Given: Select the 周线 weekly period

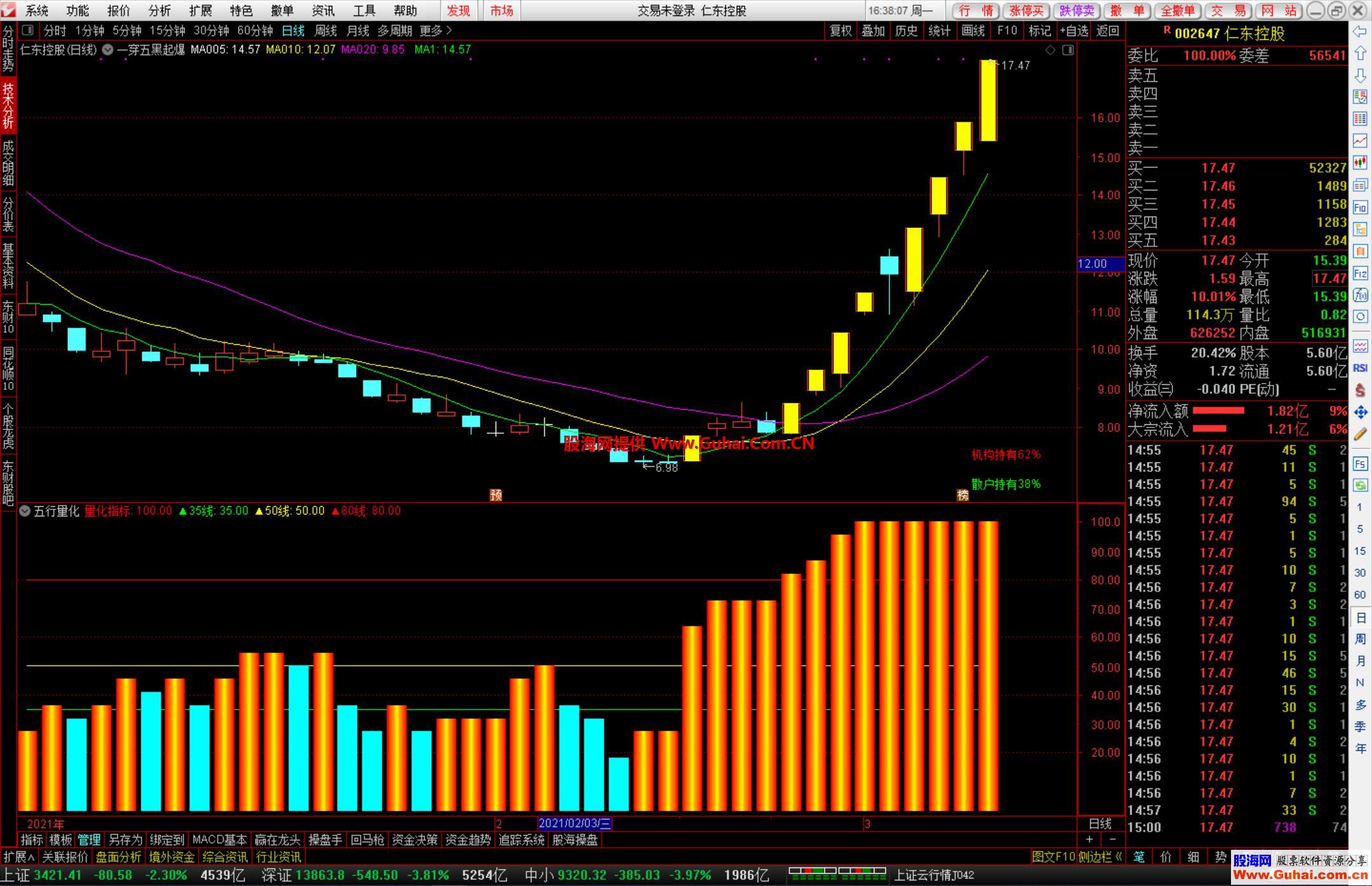Looking at the screenshot, I should (326, 30).
